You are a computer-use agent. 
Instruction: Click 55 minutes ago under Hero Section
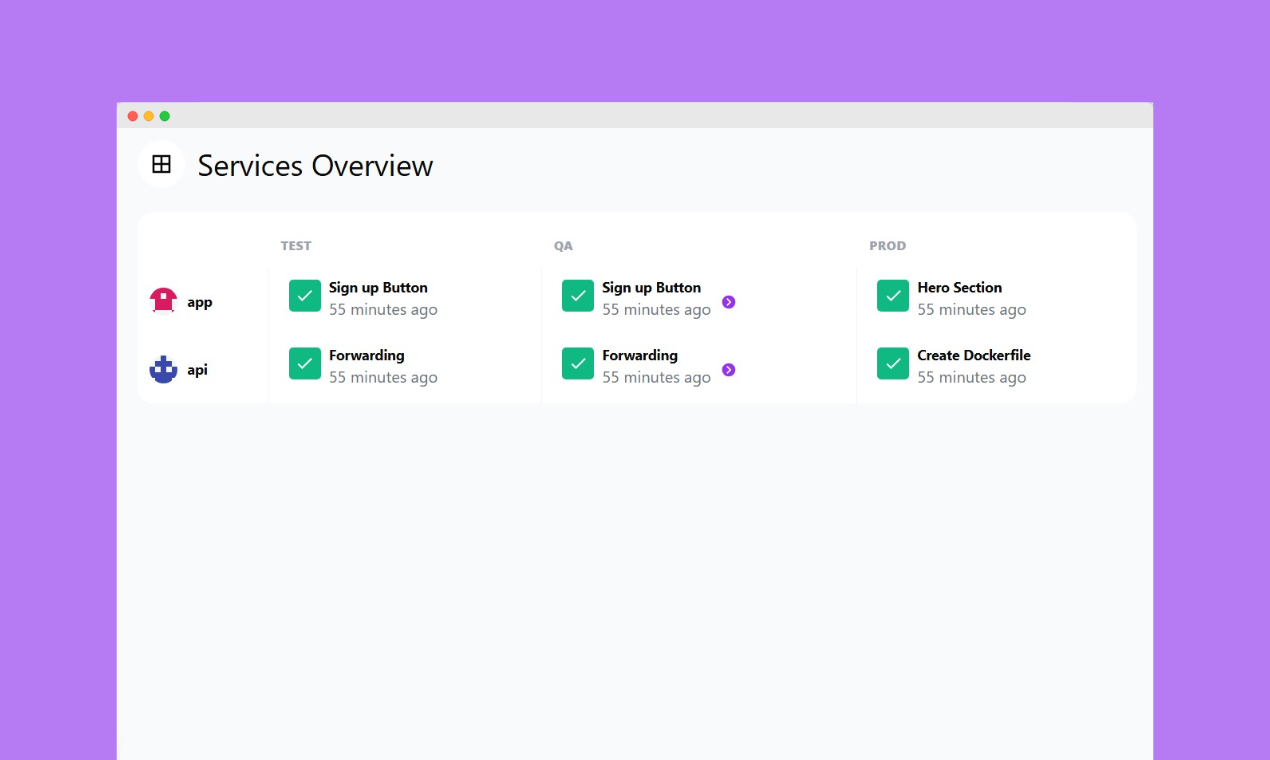[x=972, y=310]
